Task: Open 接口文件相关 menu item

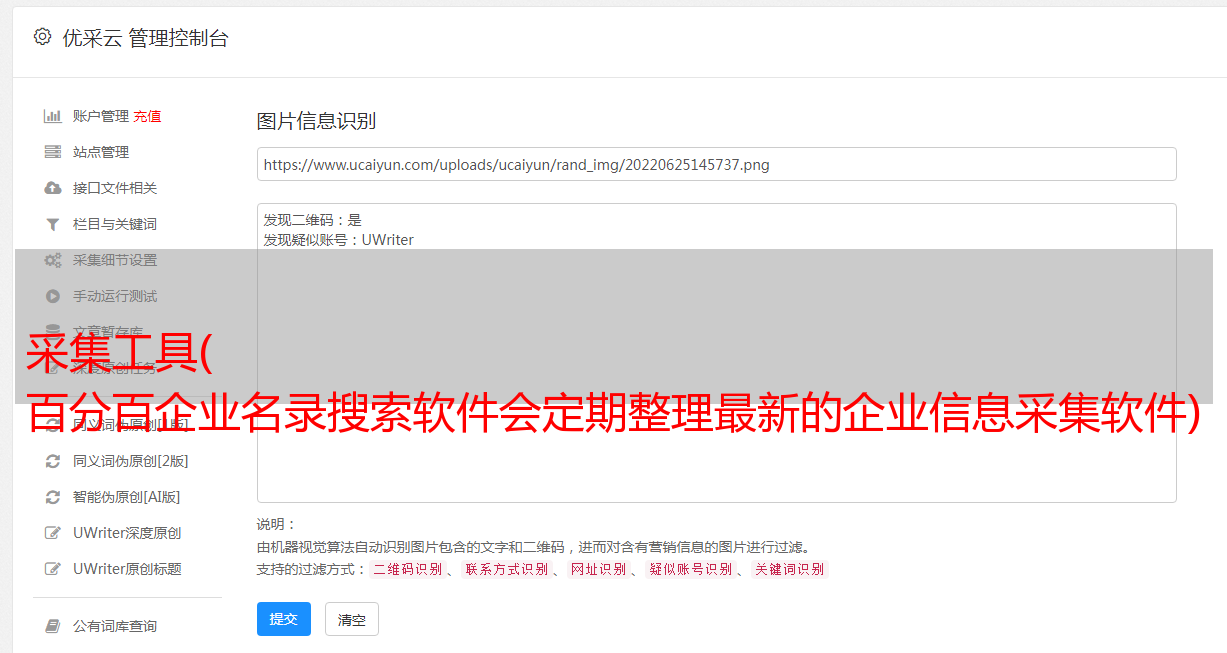Action: [x=115, y=188]
